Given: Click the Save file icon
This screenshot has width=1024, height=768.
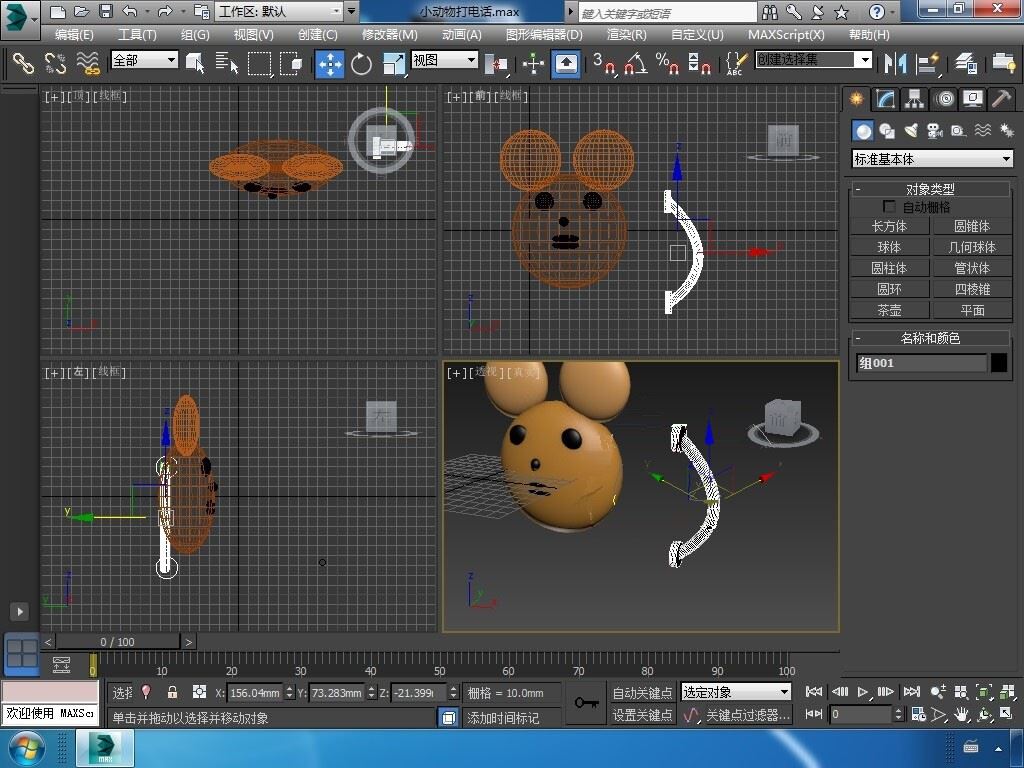Looking at the screenshot, I should click(105, 11).
